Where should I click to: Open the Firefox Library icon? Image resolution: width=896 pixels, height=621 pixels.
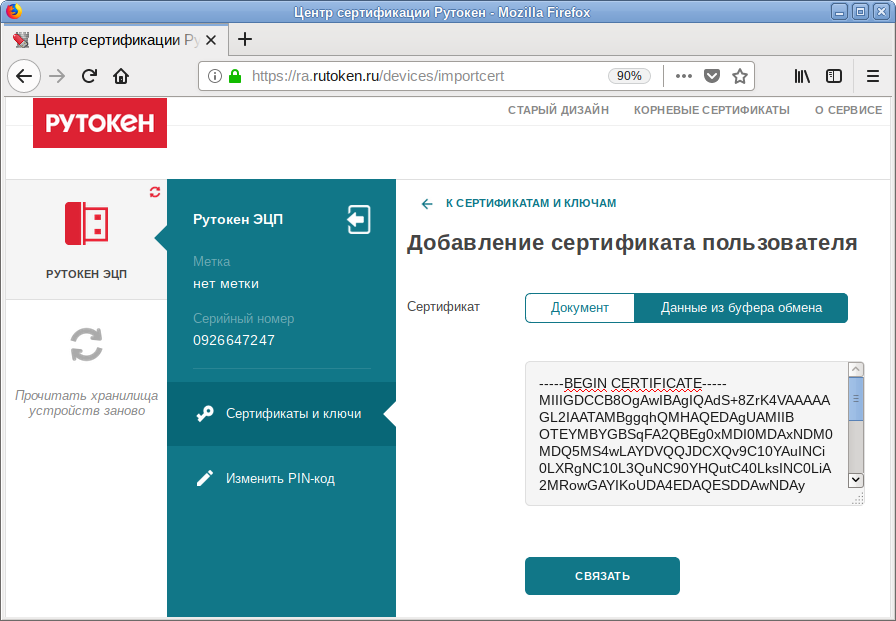point(802,76)
